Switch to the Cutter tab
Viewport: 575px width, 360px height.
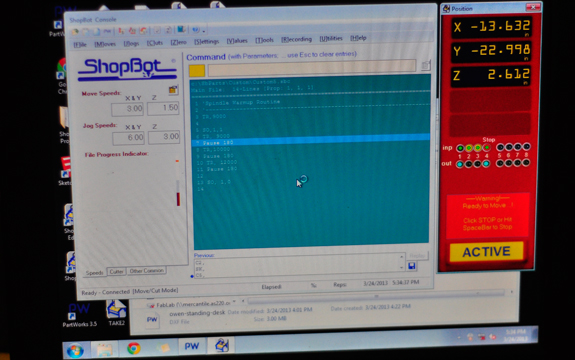pyautogui.click(x=116, y=272)
